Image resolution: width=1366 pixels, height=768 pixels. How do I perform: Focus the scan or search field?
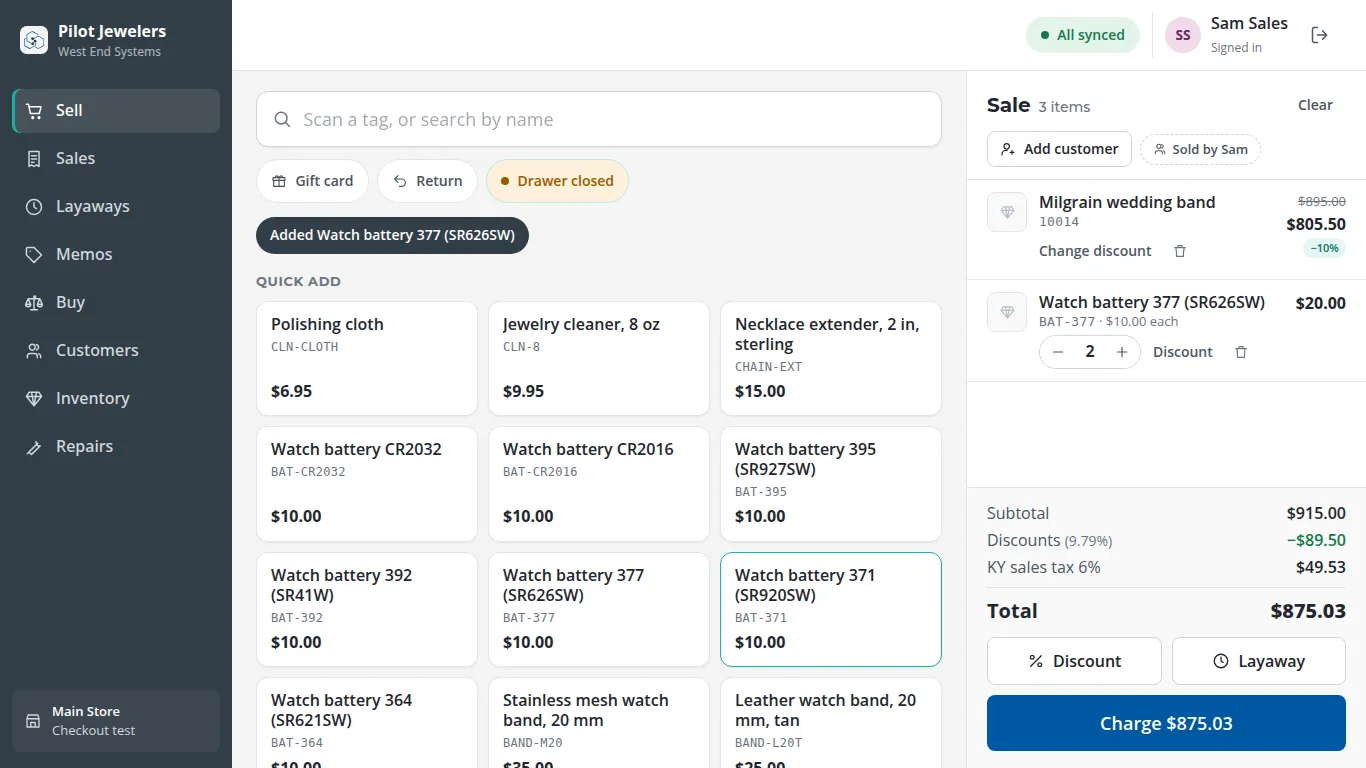point(599,120)
